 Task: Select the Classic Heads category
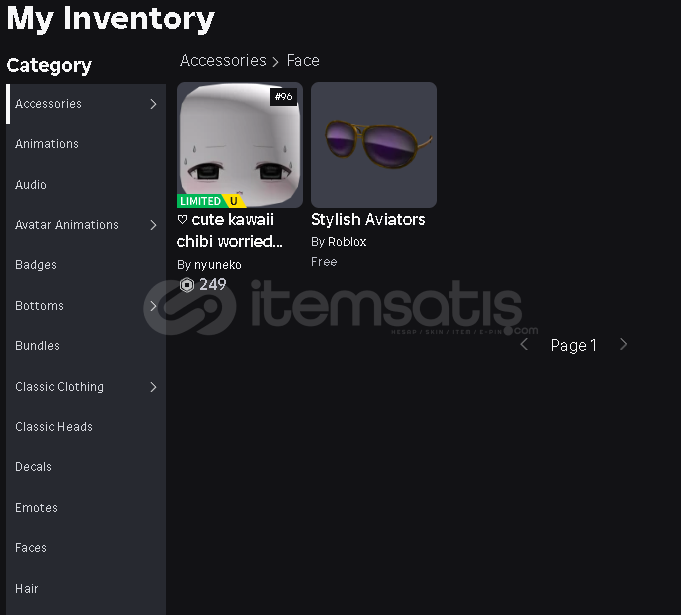point(86,427)
